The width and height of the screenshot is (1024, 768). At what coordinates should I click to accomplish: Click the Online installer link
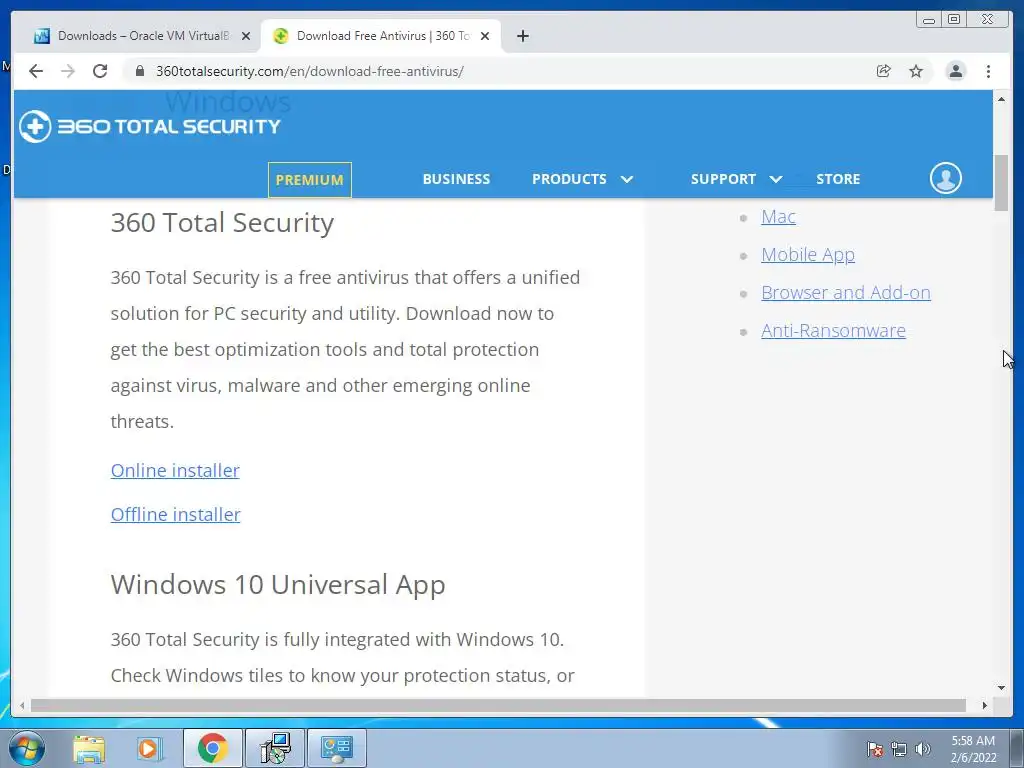pyautogui.click(x=175, y=470)
